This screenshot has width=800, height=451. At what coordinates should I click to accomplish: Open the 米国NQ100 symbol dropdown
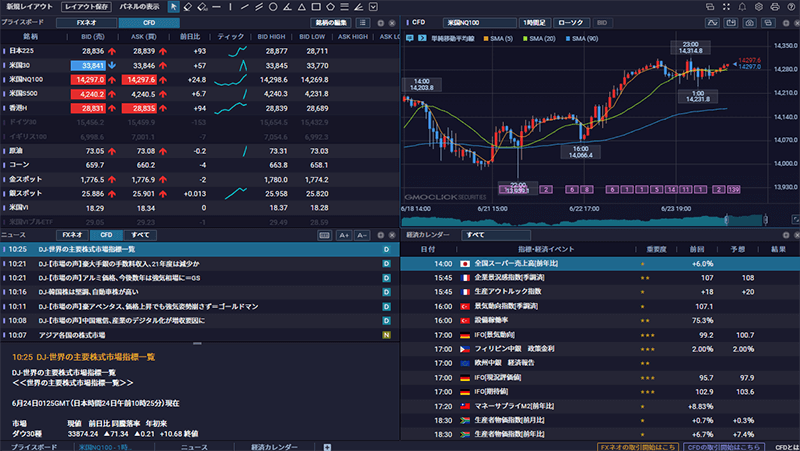470,22
